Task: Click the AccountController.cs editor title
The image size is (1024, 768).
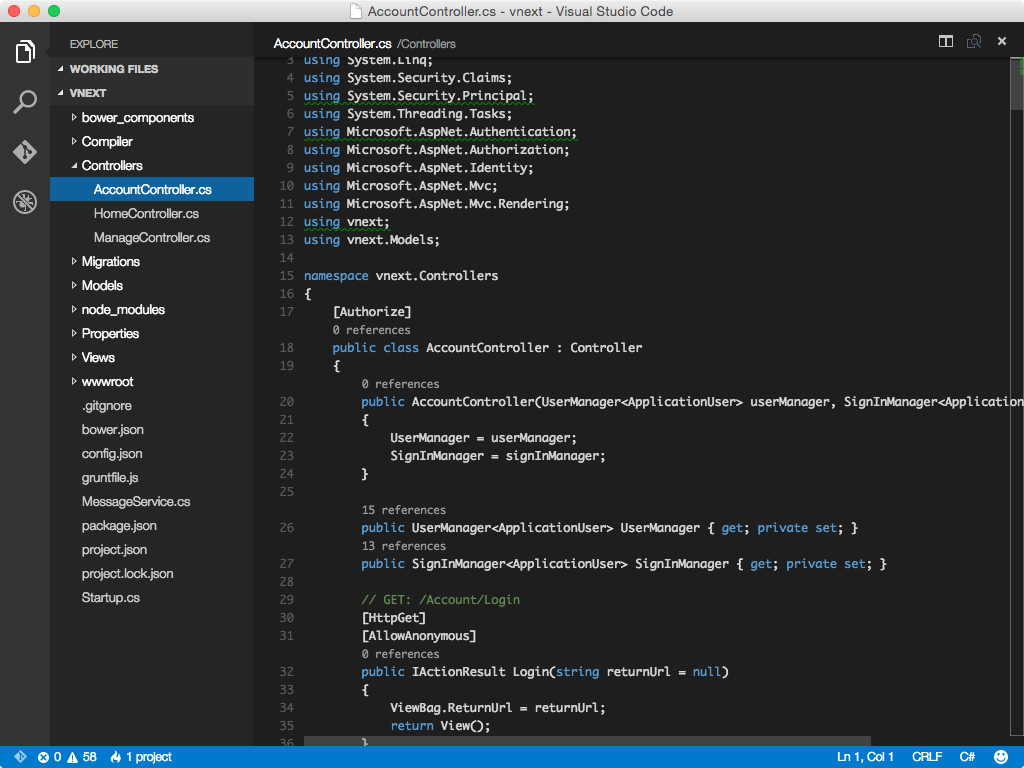Action: coord(332,44)
